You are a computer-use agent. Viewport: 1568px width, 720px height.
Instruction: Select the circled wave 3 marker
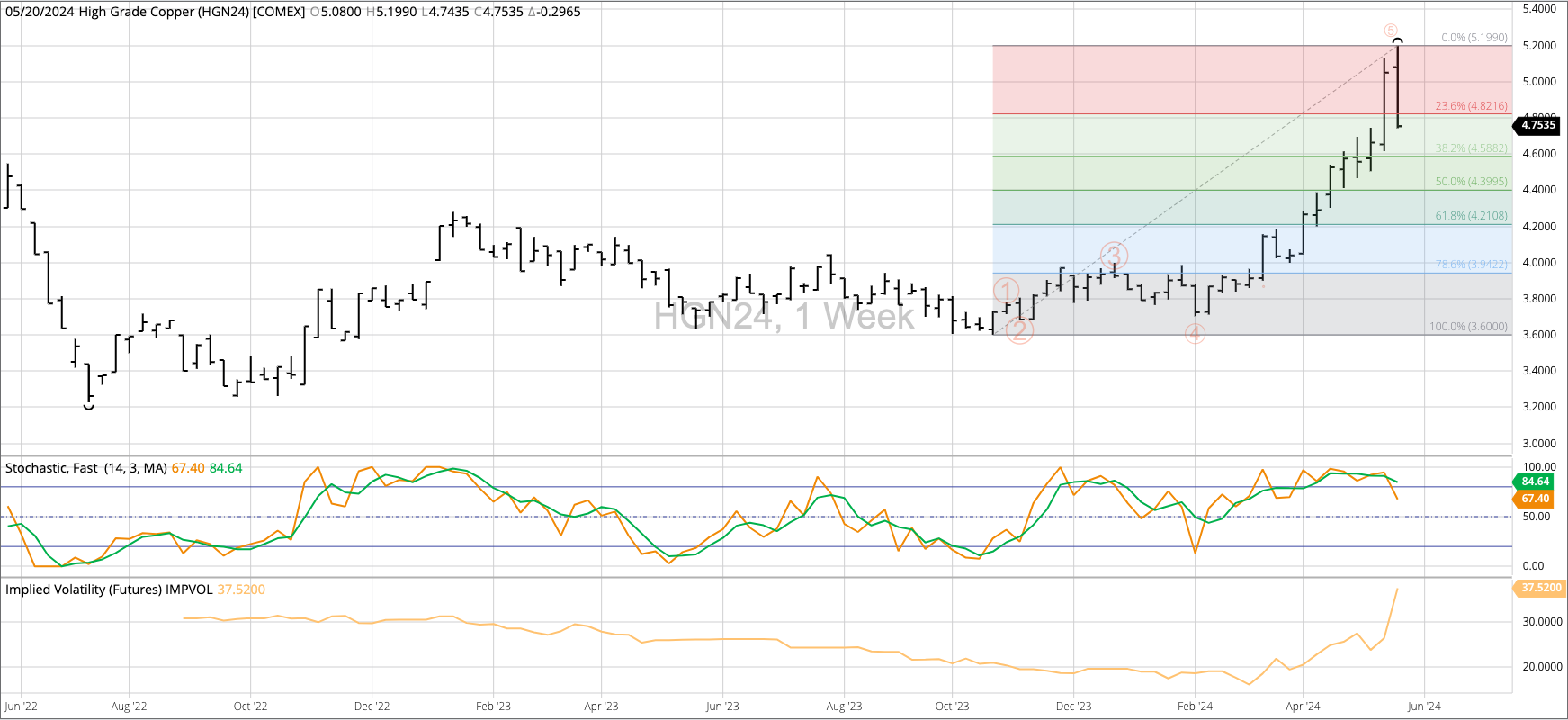click(x=1114, y=255)
